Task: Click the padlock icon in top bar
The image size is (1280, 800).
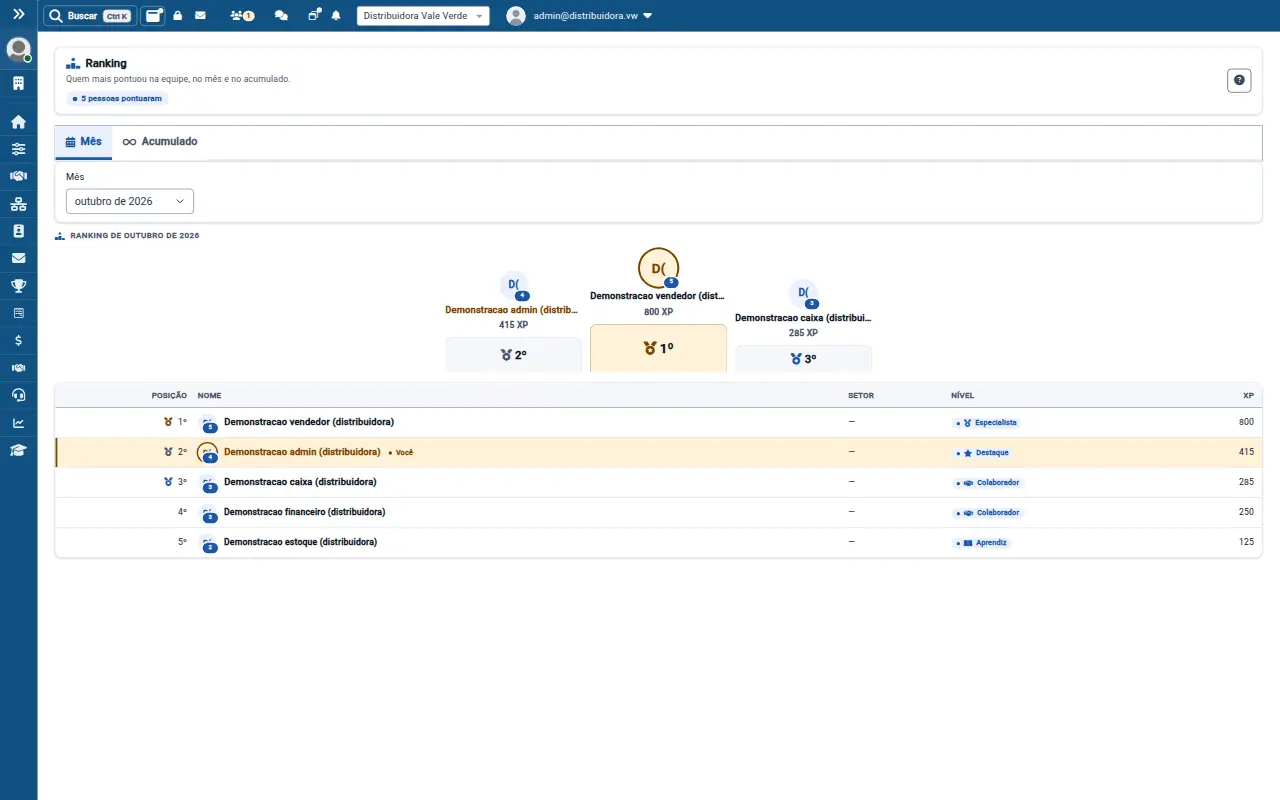Action: tap(178, 16)
